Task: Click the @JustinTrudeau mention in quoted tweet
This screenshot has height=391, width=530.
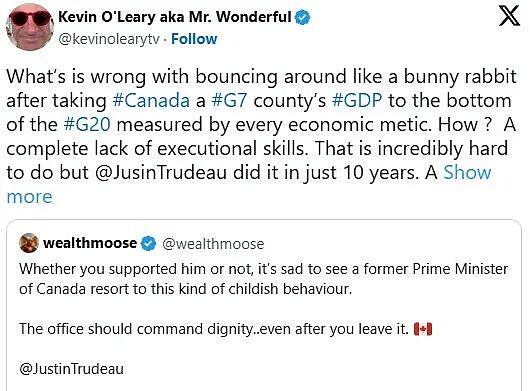Action: coord(72,369)
